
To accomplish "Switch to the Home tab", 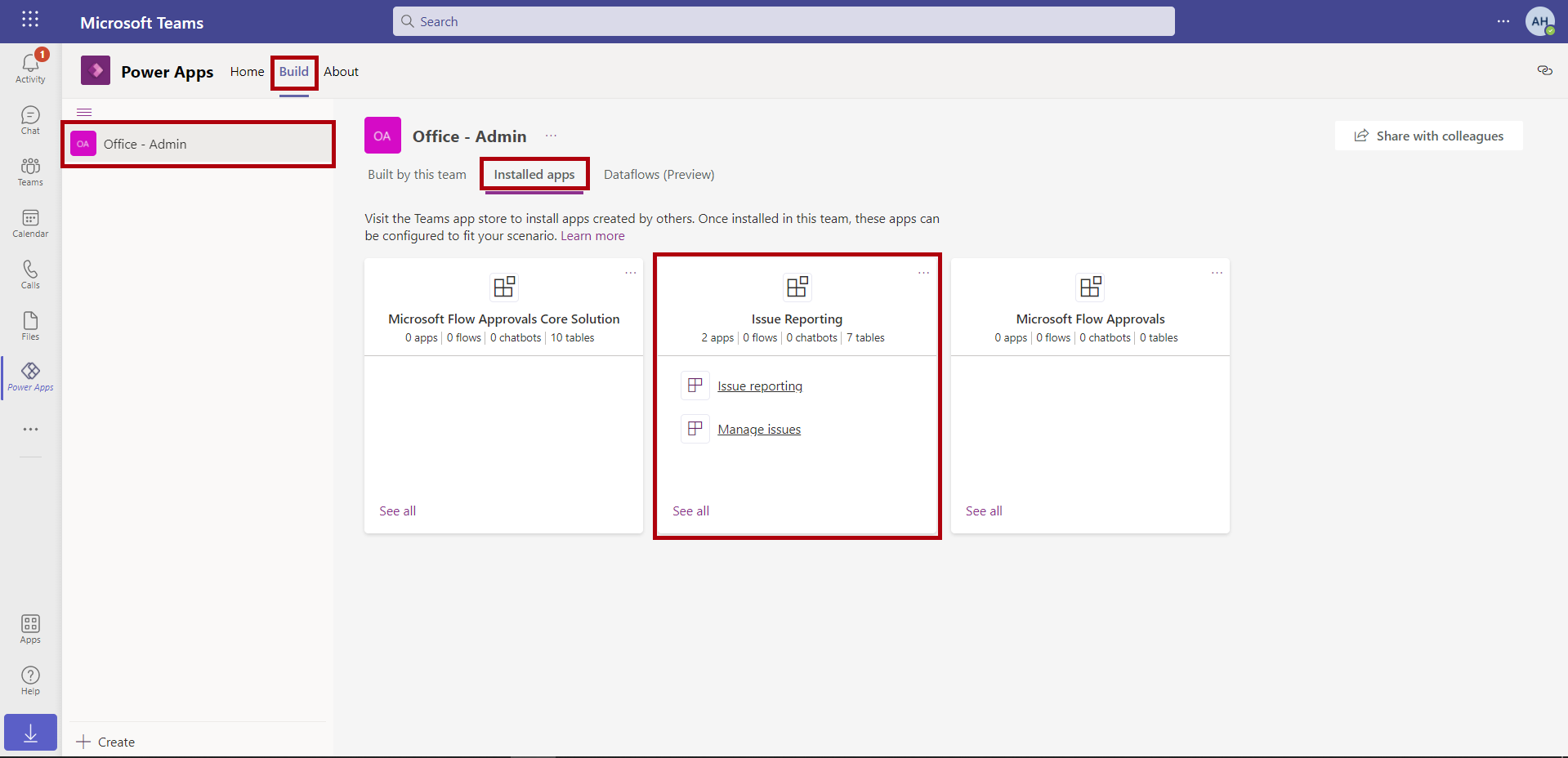I will (248, 72).
